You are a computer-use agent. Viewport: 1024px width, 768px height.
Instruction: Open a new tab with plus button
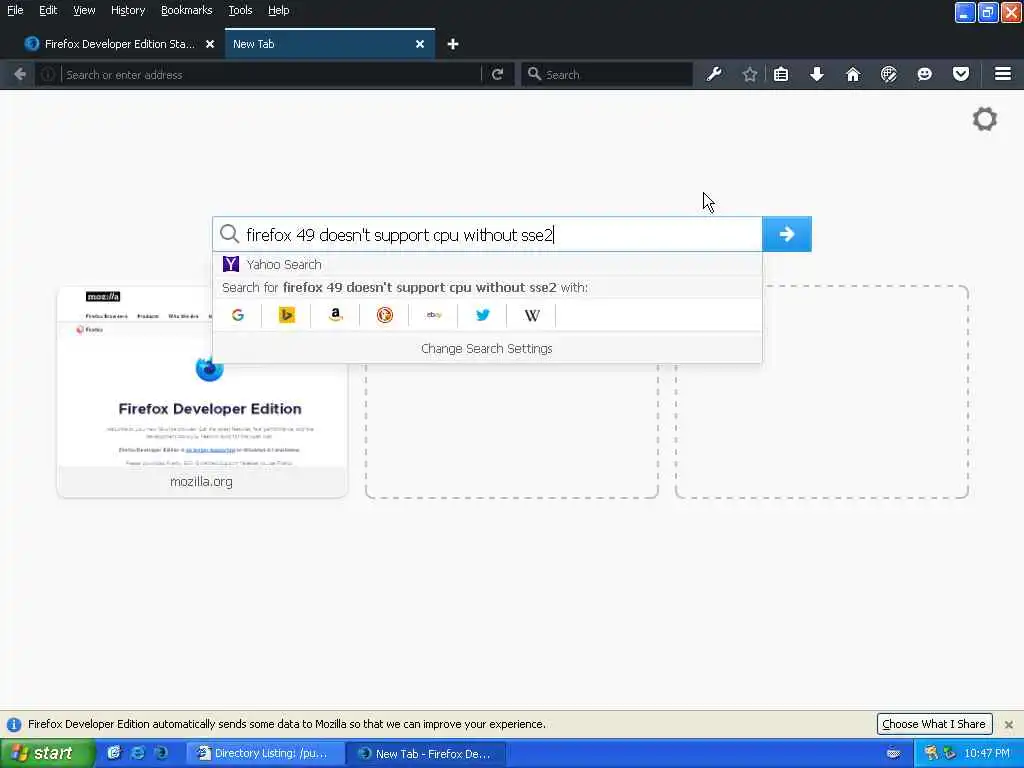[453, 44]
